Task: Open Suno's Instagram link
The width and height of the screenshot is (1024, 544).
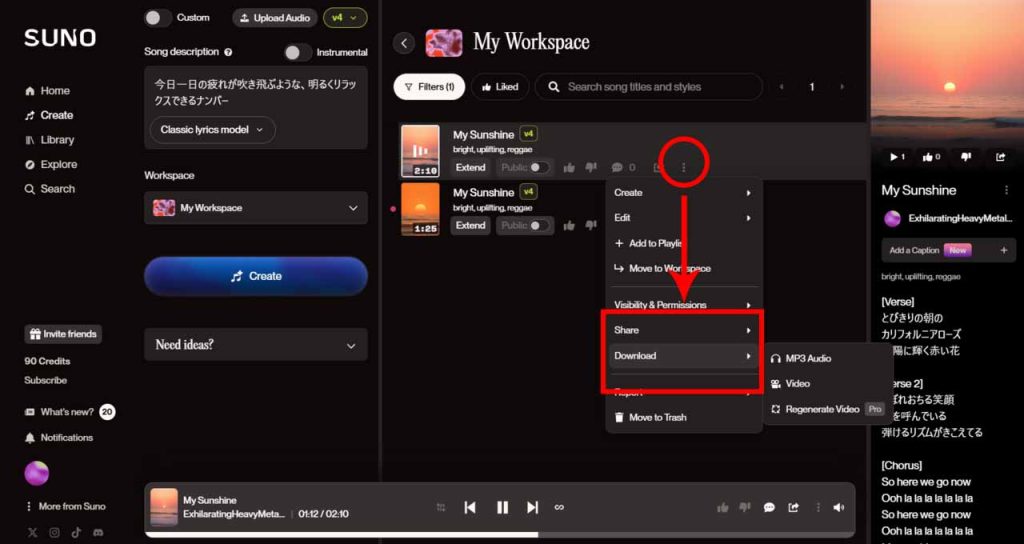Action: click(55, 532)
